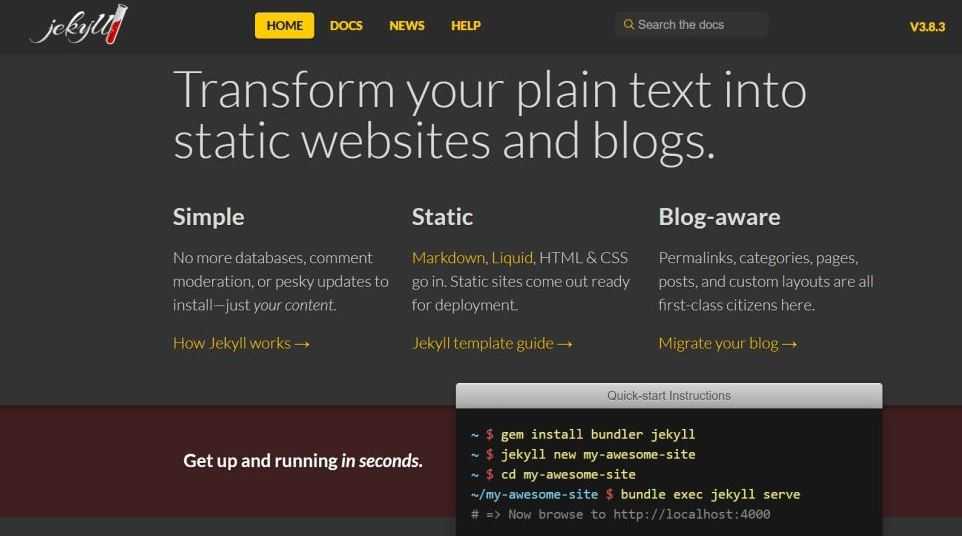962x536 pixels.
Task: Click the localhost:4000 comment line
Action: point(620,515)
